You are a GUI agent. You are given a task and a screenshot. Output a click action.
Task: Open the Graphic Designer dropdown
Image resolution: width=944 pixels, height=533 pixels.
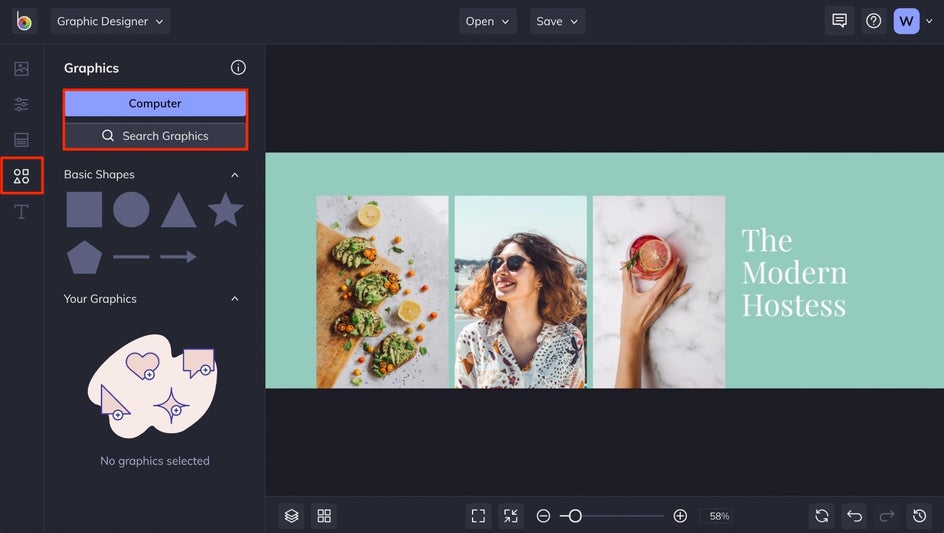[110, 21]
